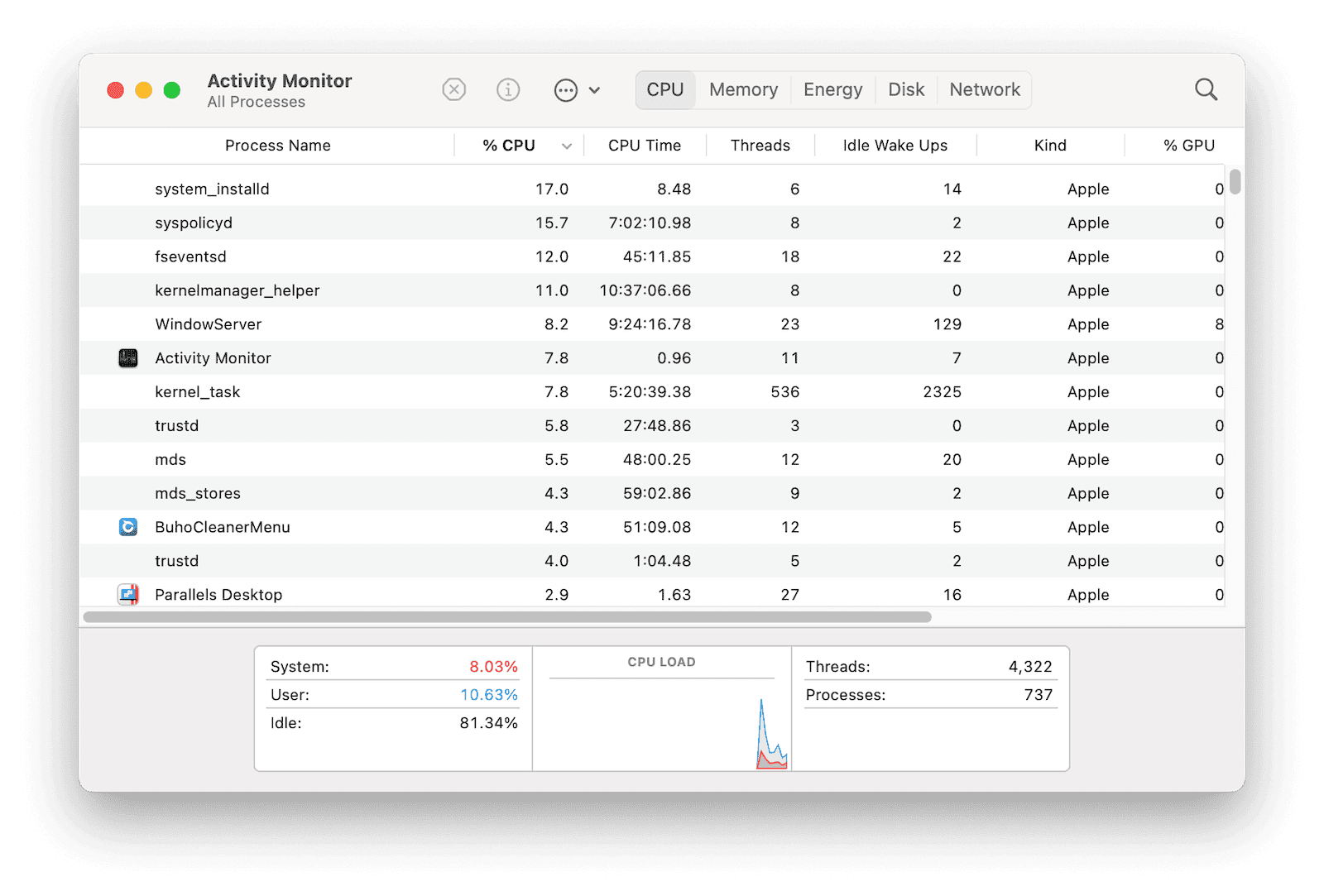This screenshot has width=1324, height=896.
Task: Open the process info inspector icon
Action: click(508, 89)
